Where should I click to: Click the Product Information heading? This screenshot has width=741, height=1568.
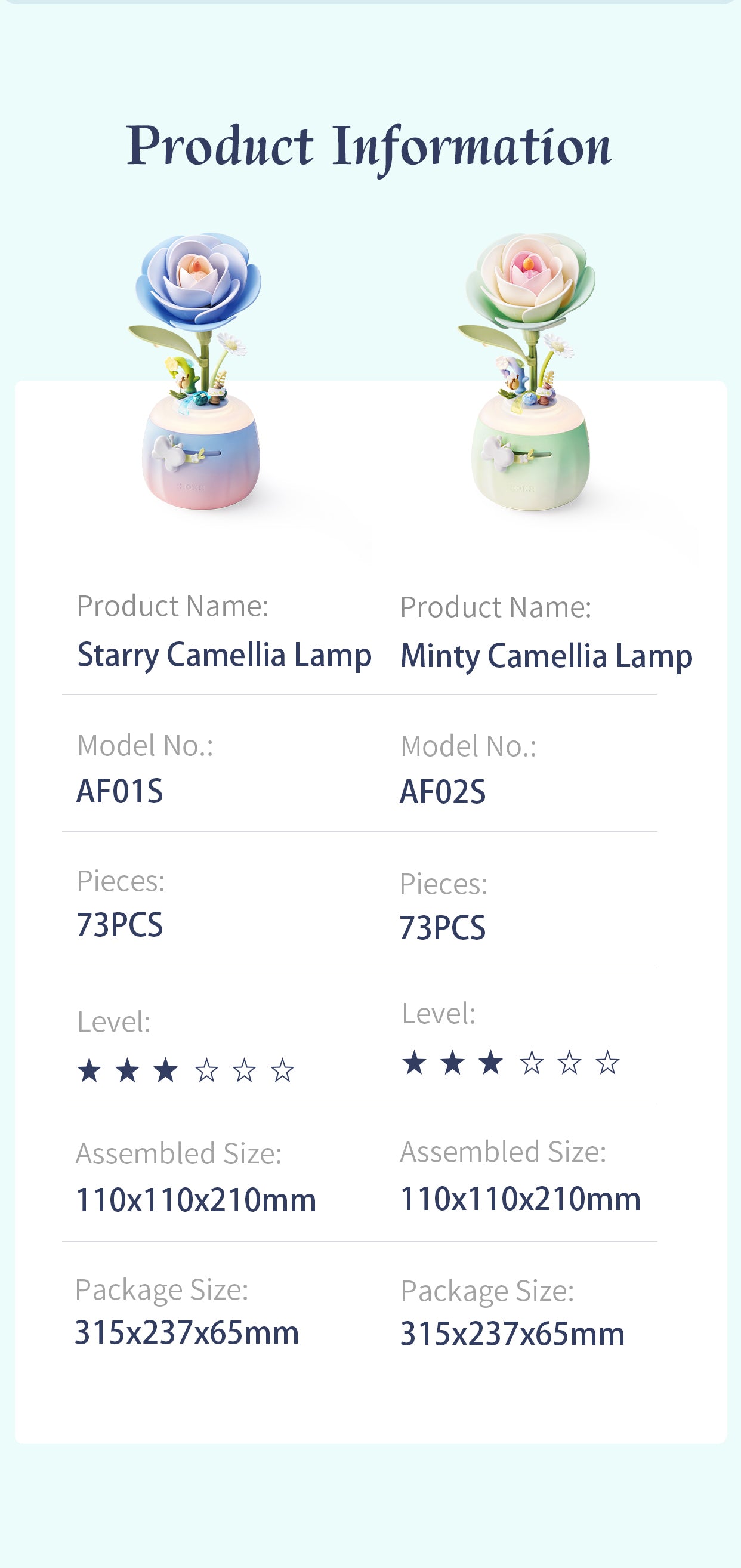coord(369,146)
